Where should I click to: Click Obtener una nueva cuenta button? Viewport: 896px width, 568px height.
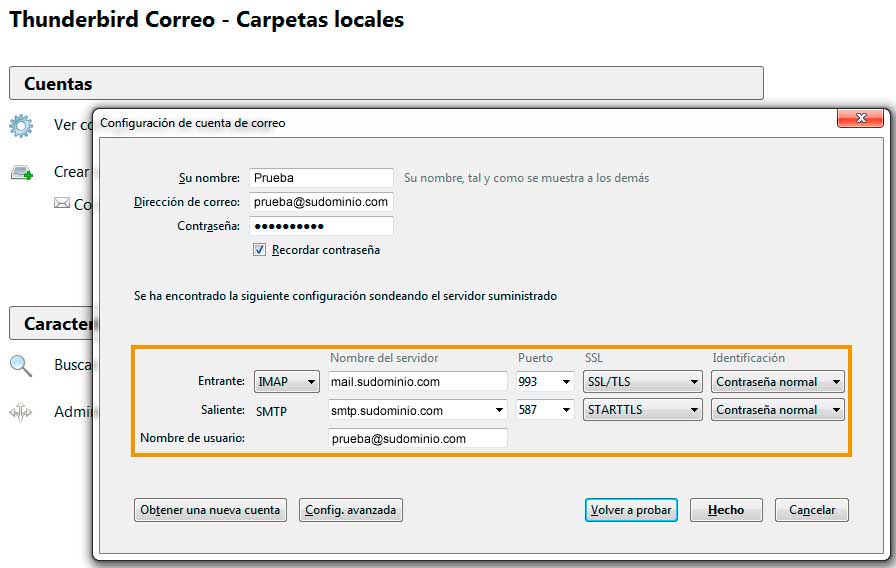click(x=210, y=510)
